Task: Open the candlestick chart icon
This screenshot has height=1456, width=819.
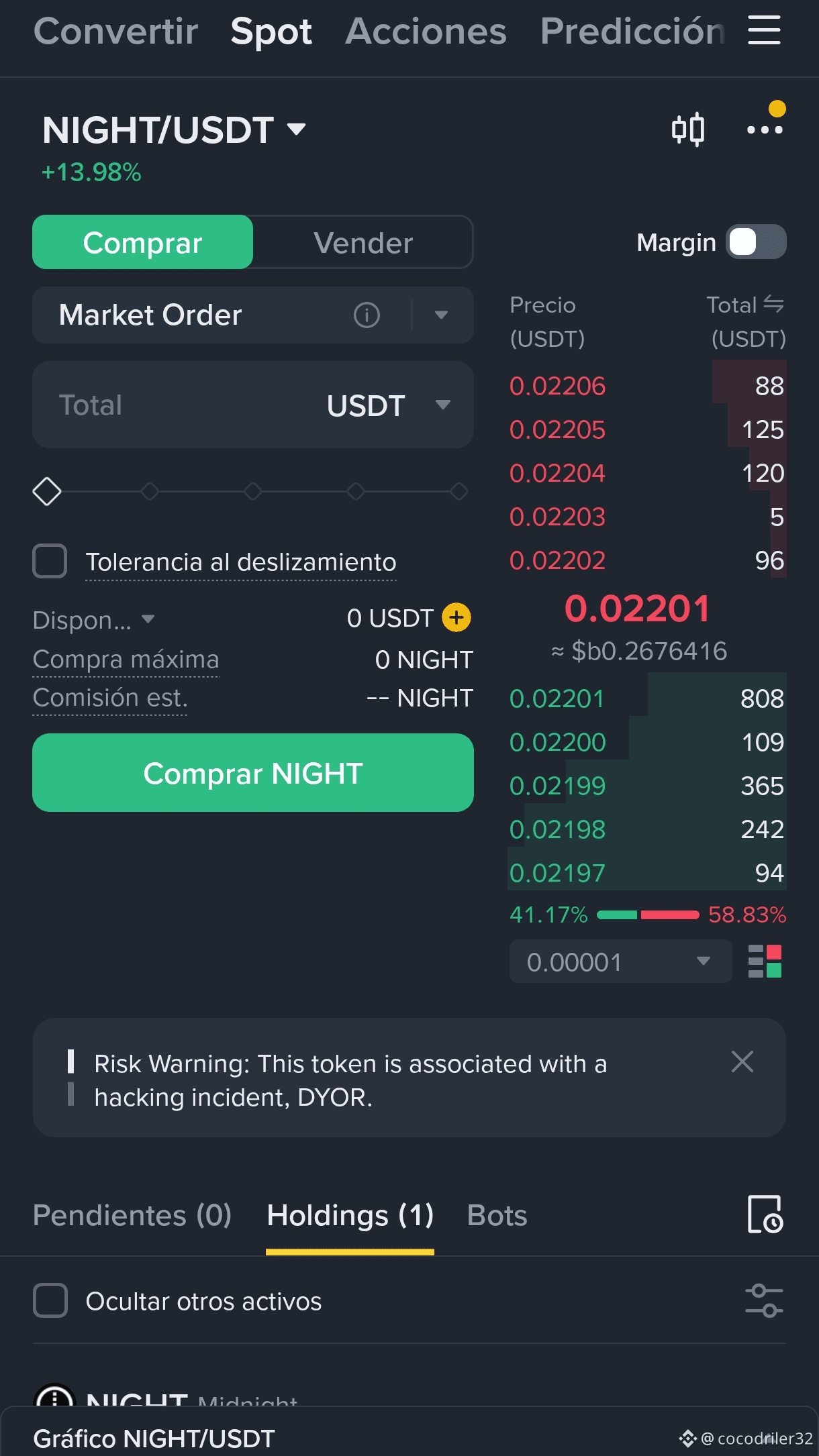Action: [x=688, y=129]
